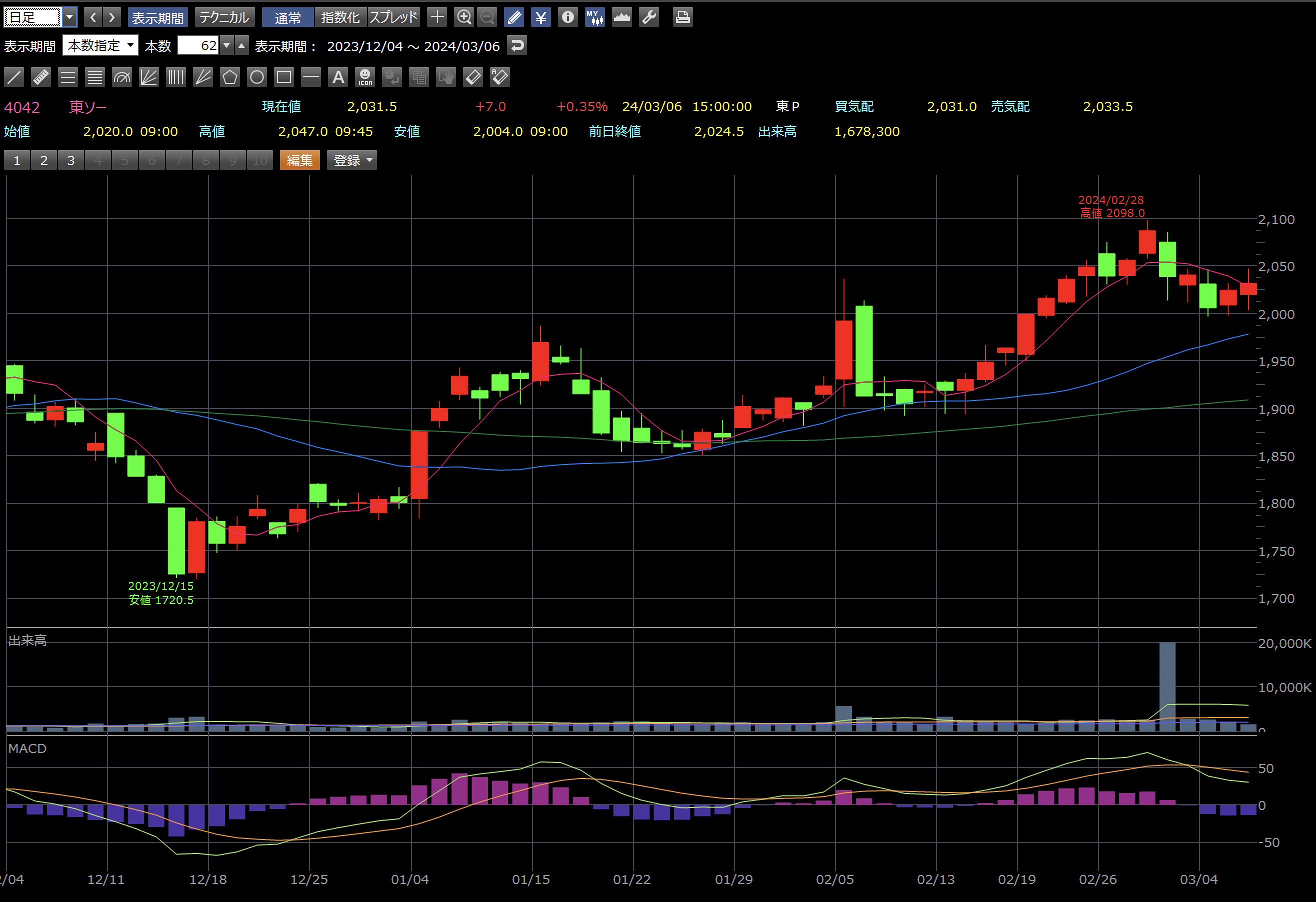Switch to chart preset tab 3
Image resolution: width=1316 pixels, height=902 pixels.
pyautogui.click(x=71, y=160)
